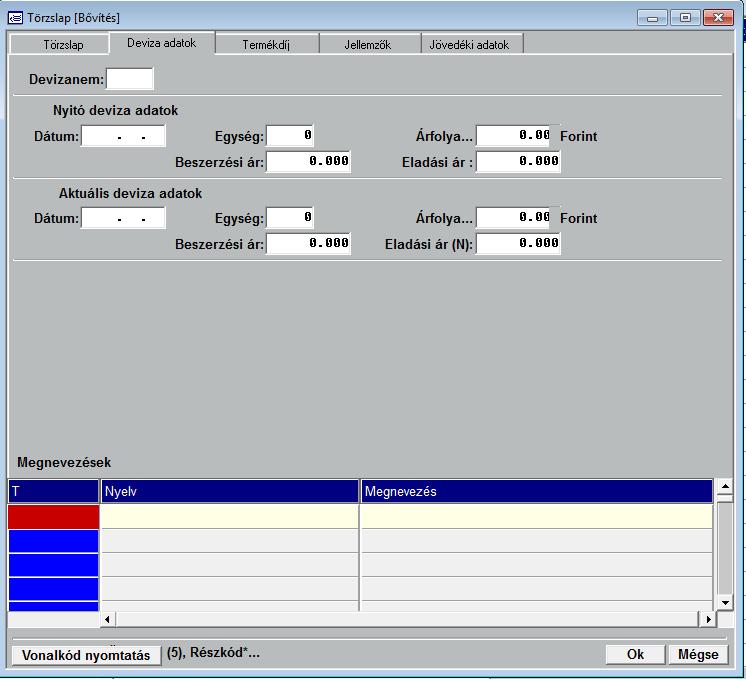Image resolution: width=746 pixels, height=679 pixels.
Task: Minimize the Törzslap window
Action: tap(652, 18)
